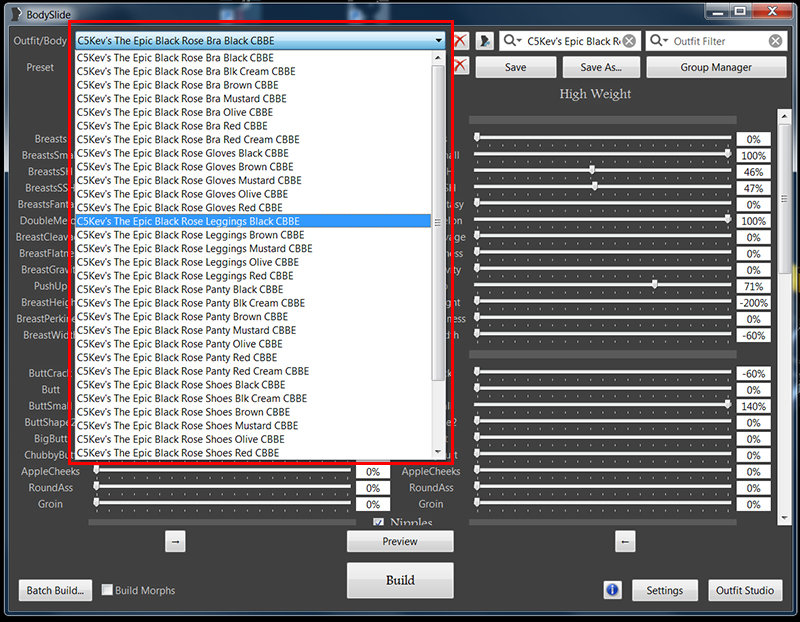
Task: Click the dropdown list scroll down arrow
Action: (x=438, y=452)
